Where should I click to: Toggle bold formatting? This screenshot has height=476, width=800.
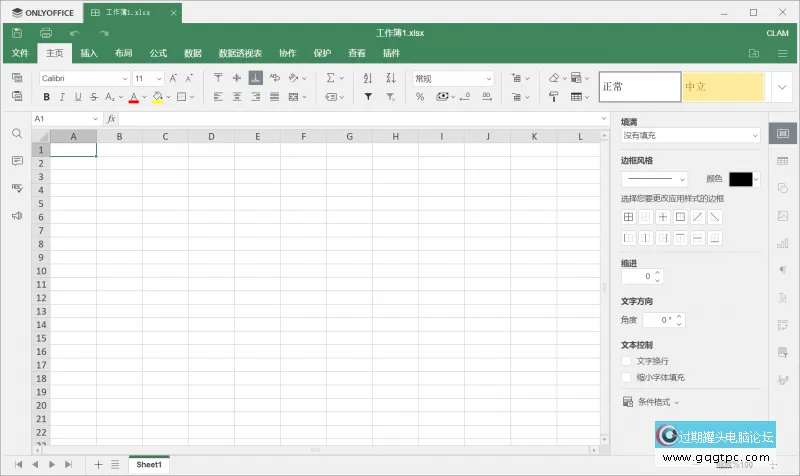click(46, 96)
